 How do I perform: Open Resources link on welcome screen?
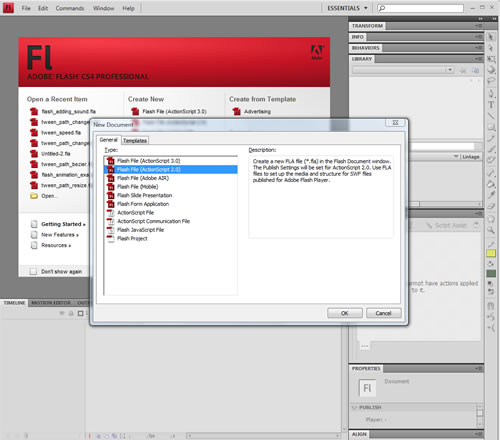coord(56,245)
